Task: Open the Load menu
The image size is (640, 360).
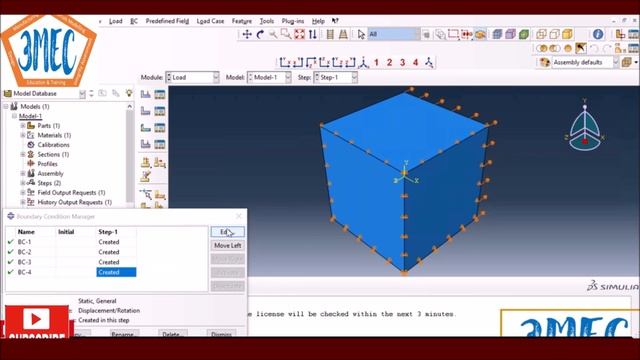Action: click(116, 21)
